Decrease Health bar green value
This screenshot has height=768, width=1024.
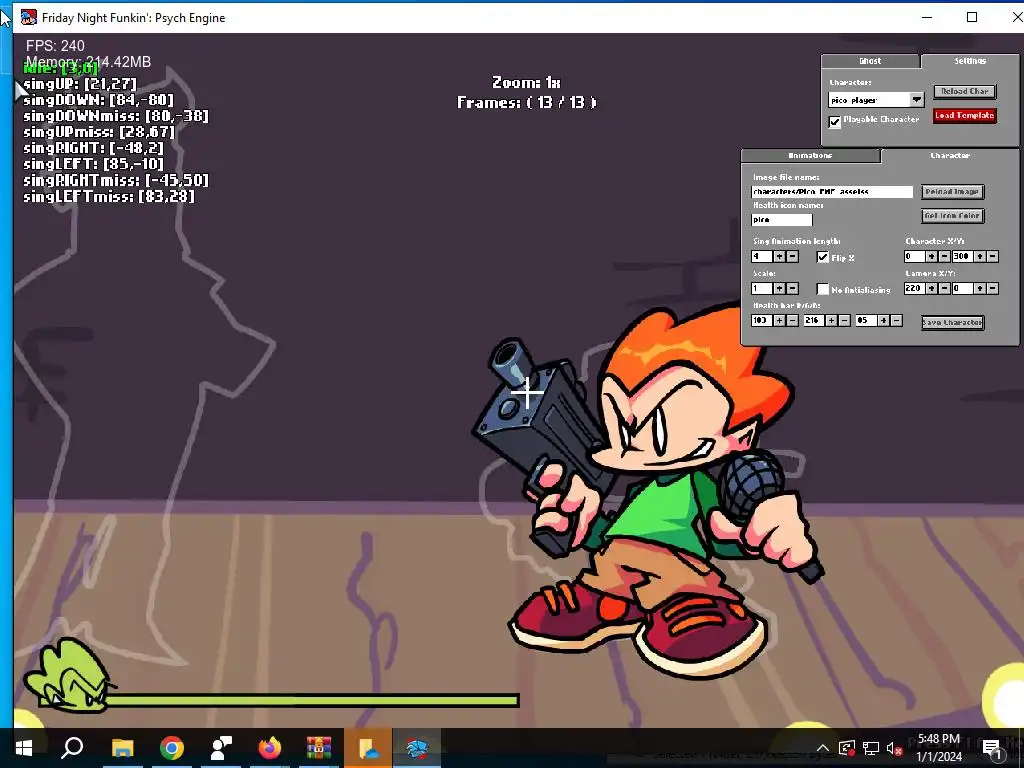pyautogui.click(x=844, y=320)
